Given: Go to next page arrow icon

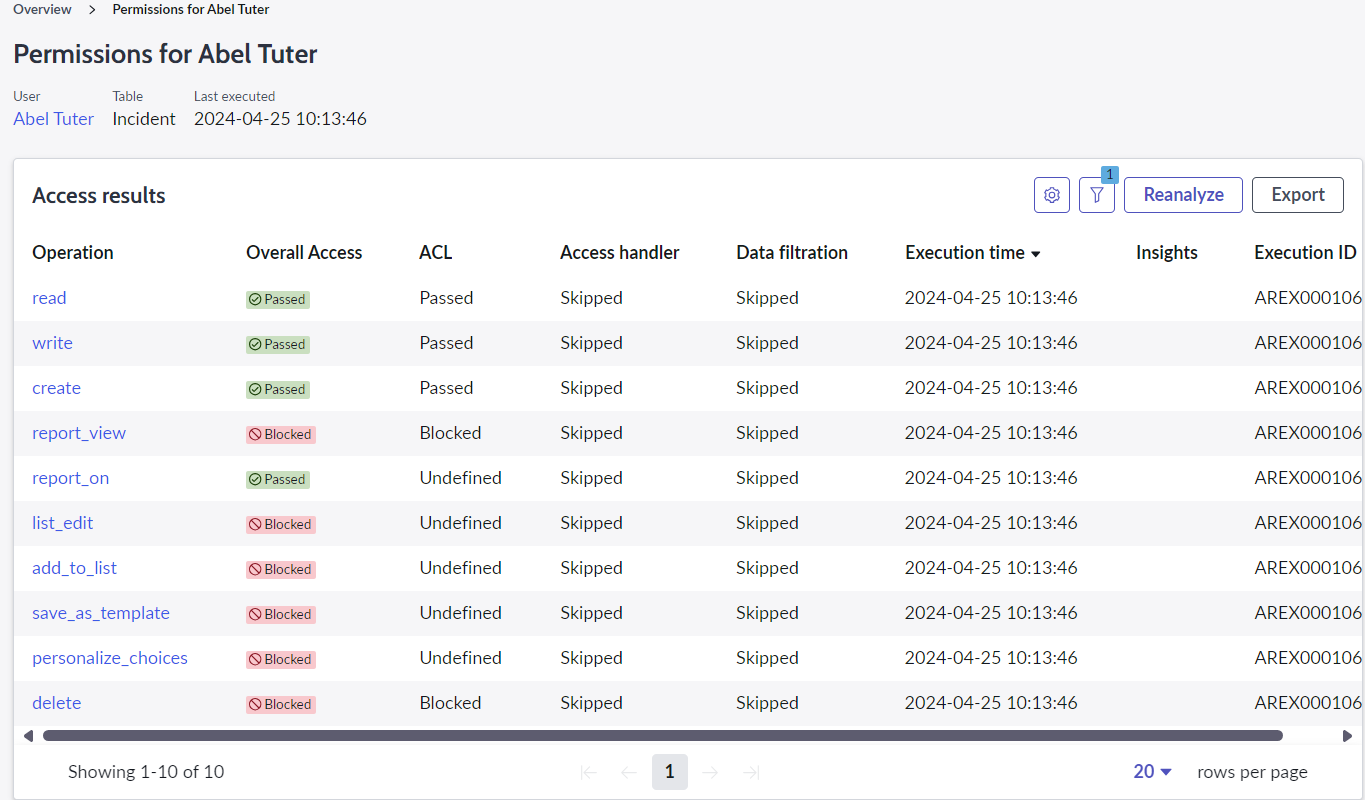Looking at the screenshot, I should click(x=711, y=772).
